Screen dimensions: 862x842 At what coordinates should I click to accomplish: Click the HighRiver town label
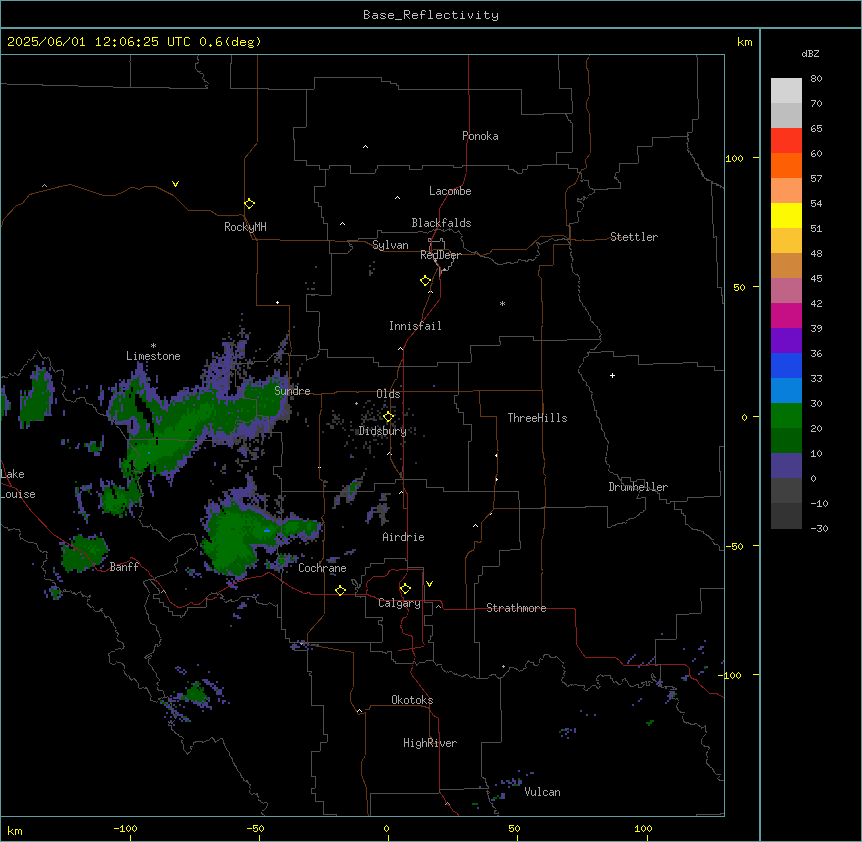point(430,743)
